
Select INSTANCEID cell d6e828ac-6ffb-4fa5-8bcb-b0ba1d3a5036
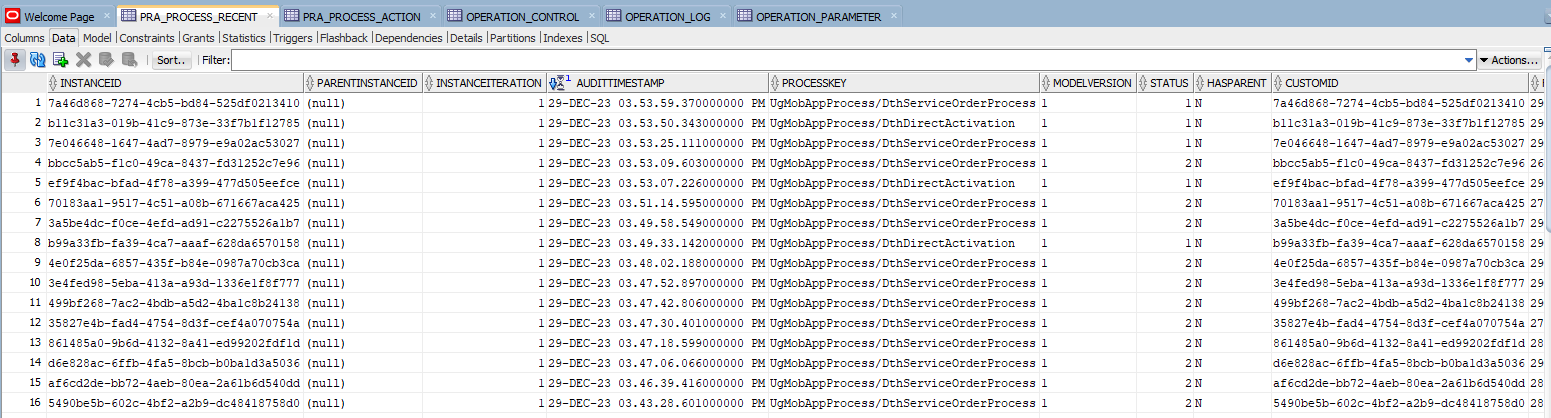[174, 363]
